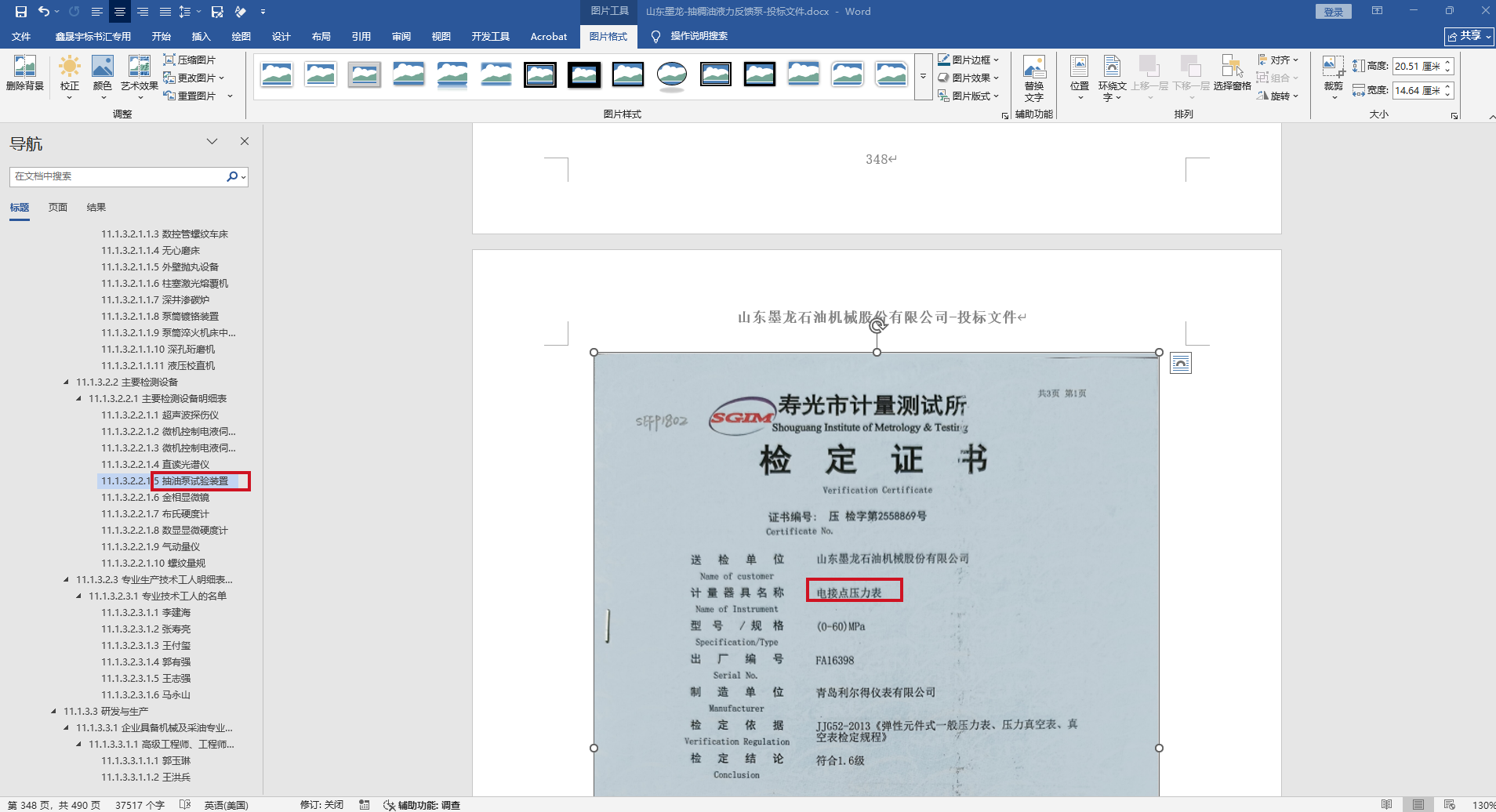This screenshot has width=1496, height=812.
Task: Switch to web layout view in status bar
Action: click(x=1450, y=805)
